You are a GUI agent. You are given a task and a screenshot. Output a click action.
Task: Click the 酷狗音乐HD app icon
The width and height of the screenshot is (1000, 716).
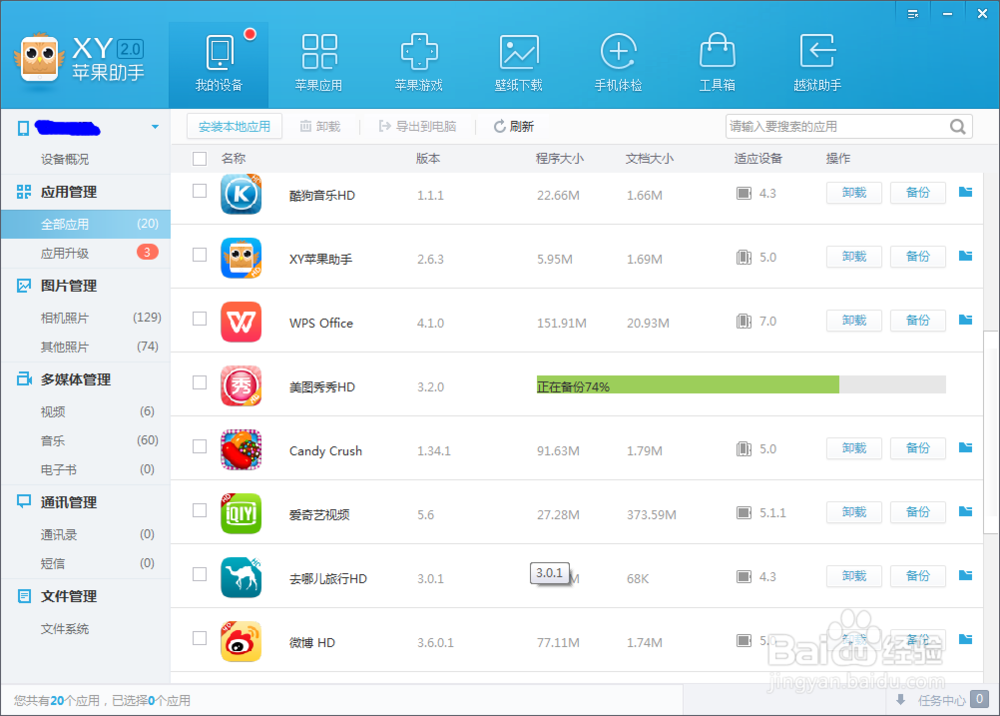click(241, 194)
